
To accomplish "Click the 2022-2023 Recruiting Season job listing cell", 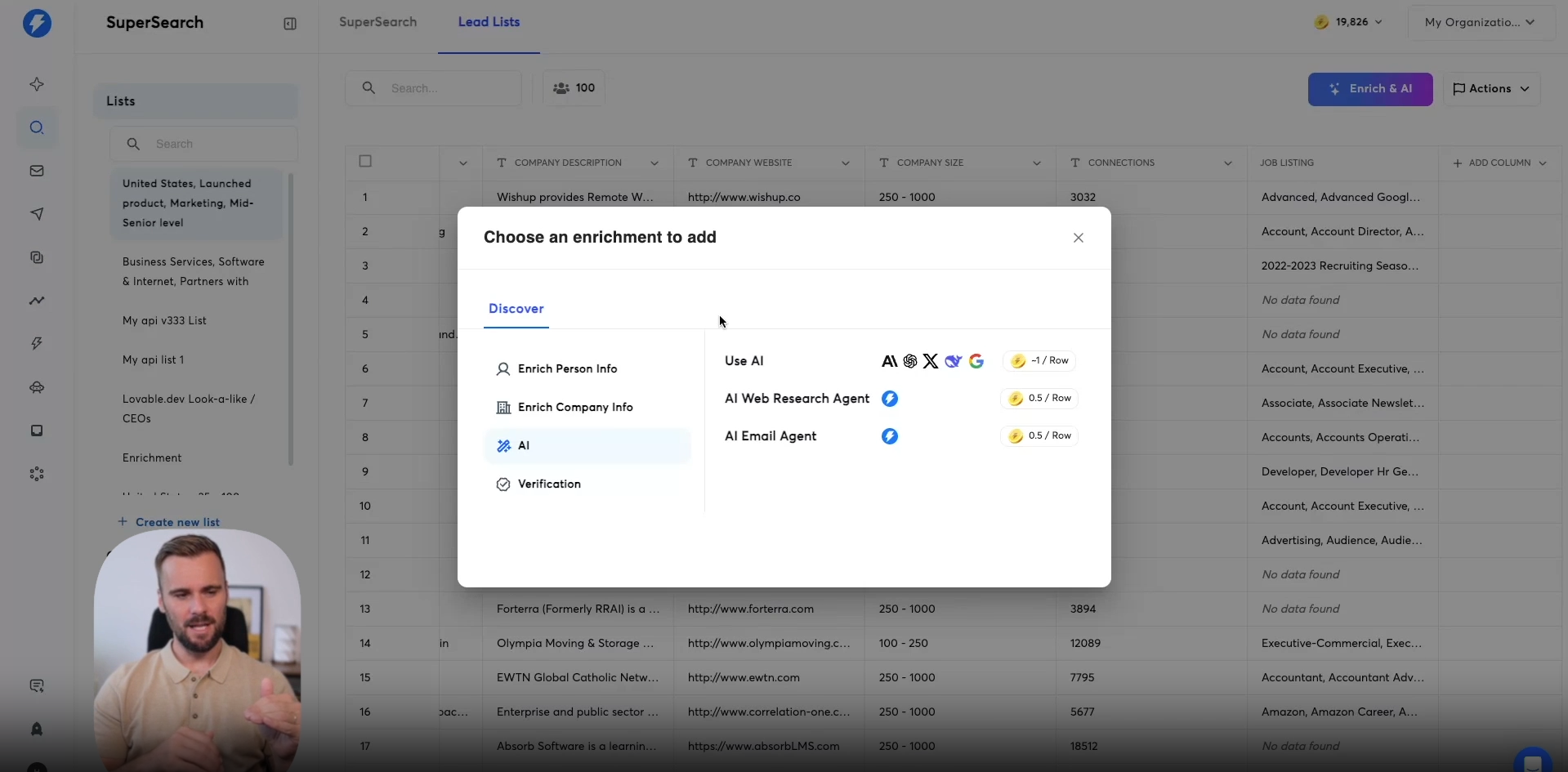I will 1342,266.
